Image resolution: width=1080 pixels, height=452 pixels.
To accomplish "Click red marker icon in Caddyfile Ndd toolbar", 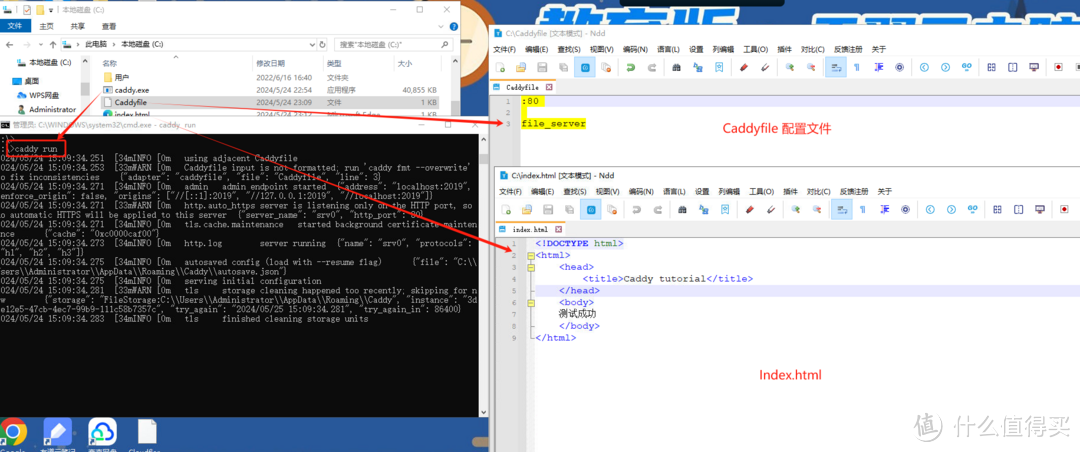I will (x=743, y=68).
